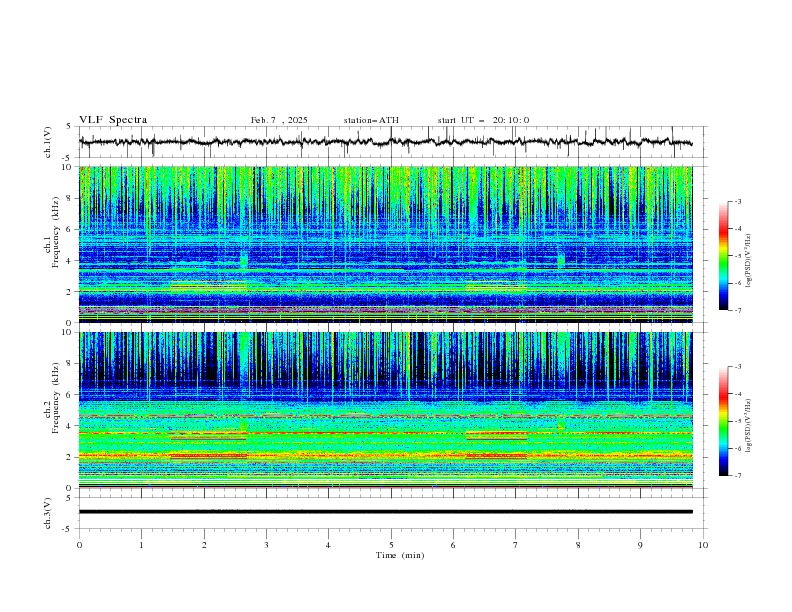Image resolution: width=792 pixels, height=612 pixels.
Task: Click the "4" tick on the time axis
Action: [x=329, y=545]
